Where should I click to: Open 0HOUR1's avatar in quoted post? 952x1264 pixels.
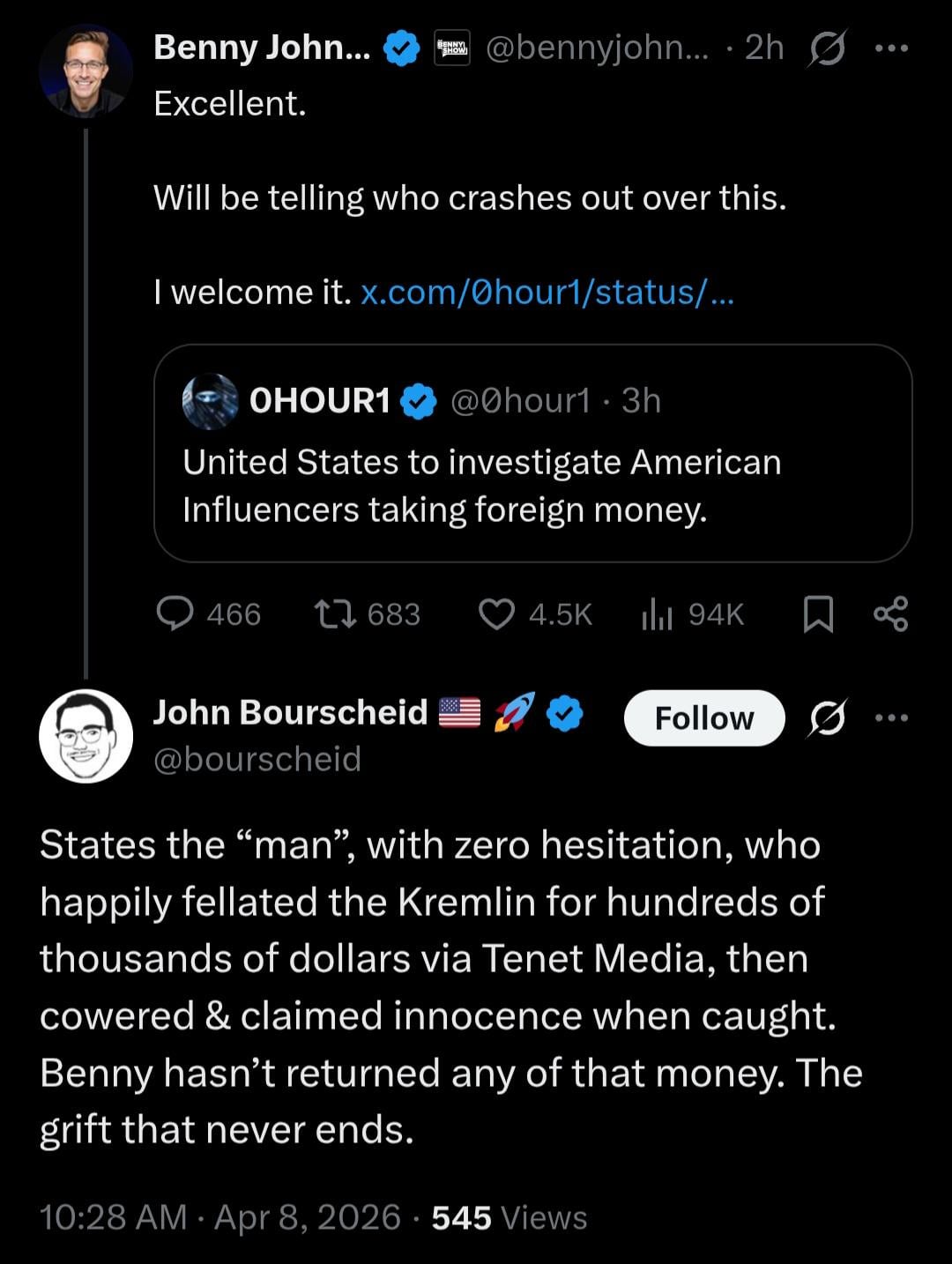coord(210,401)
